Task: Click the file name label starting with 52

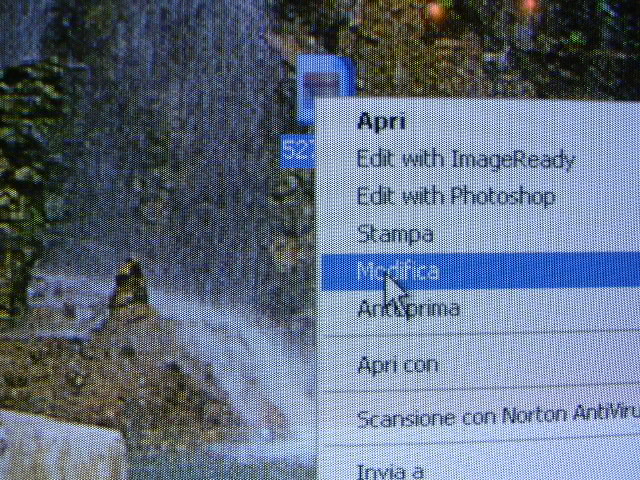Action: (x=297, y=150)
